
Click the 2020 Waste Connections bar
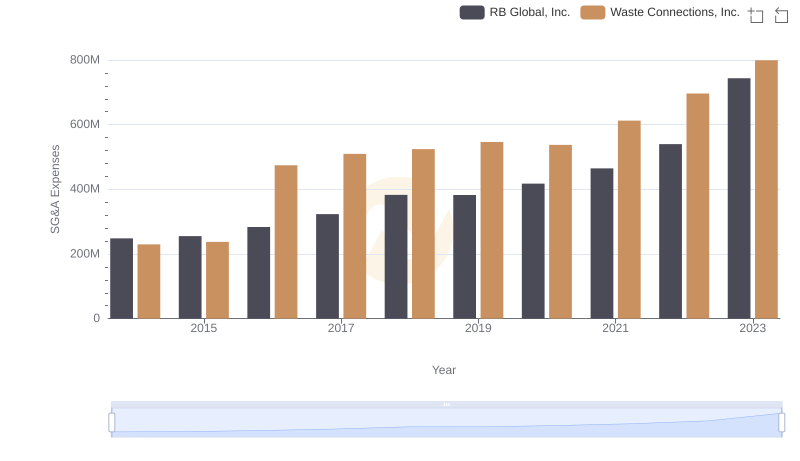(x=560, y=232)
